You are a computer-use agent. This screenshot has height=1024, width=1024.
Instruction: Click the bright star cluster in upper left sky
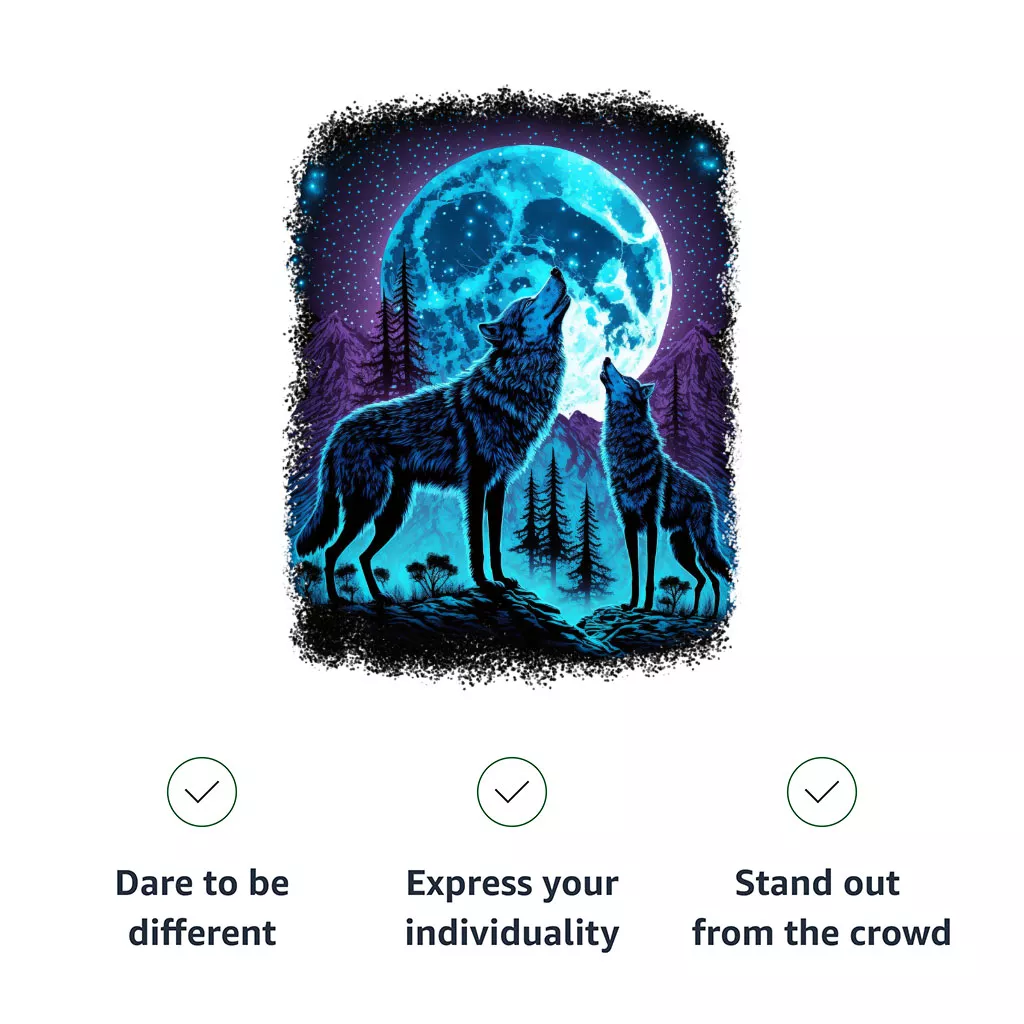[315, 180]
